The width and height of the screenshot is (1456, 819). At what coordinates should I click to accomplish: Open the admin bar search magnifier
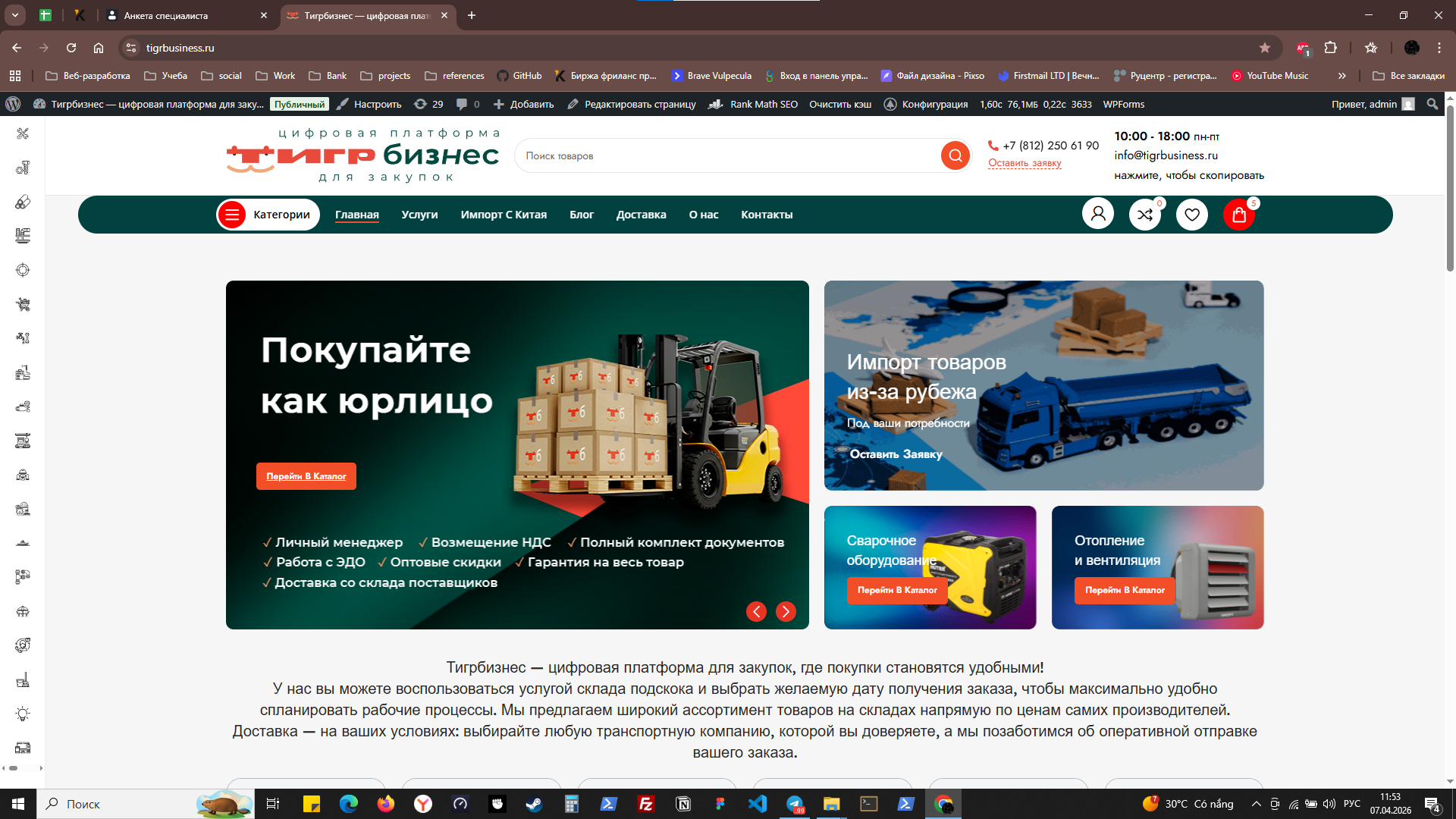[x=1432, y=104]
